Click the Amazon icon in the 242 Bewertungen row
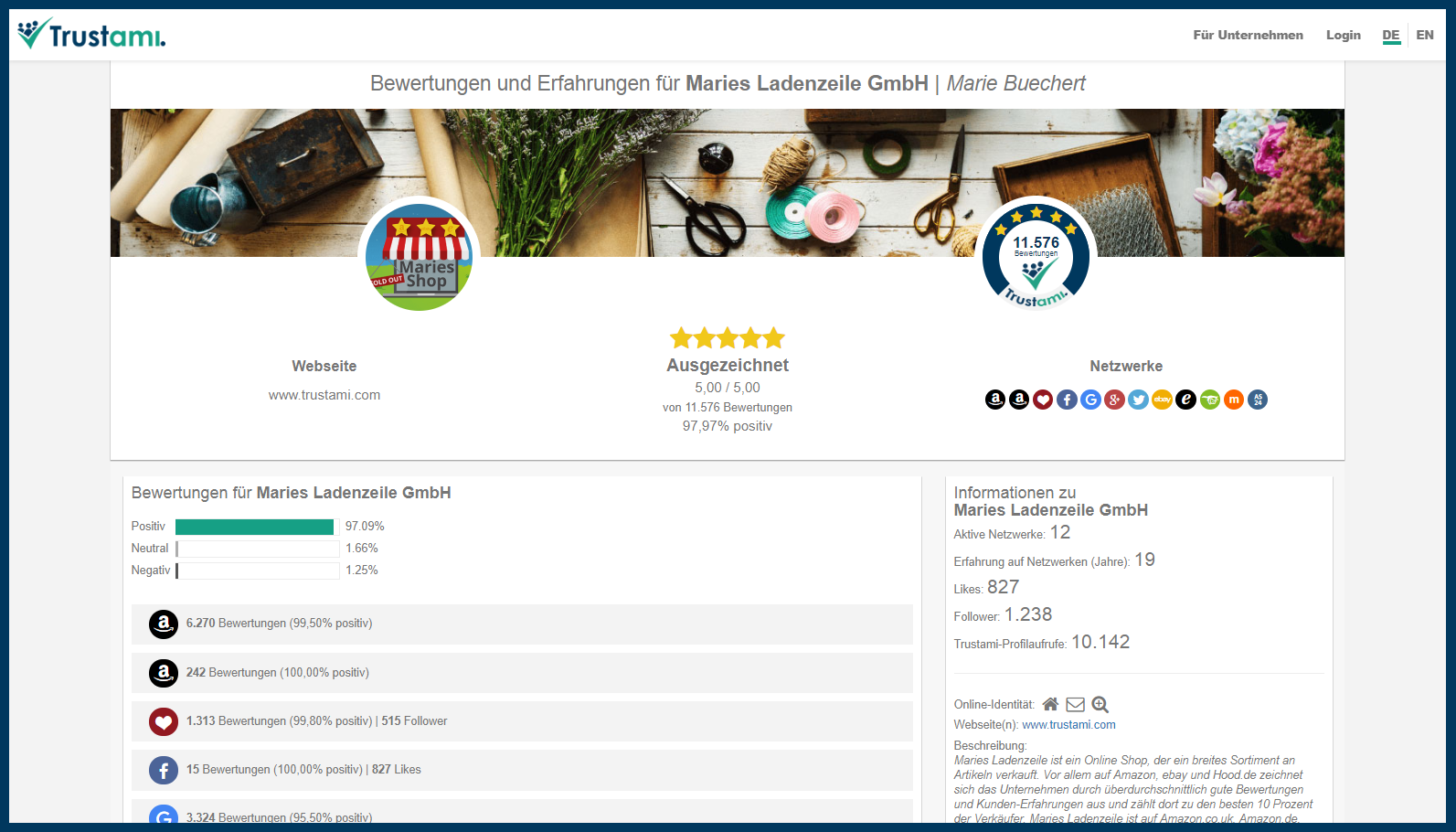 click(164, 674)
